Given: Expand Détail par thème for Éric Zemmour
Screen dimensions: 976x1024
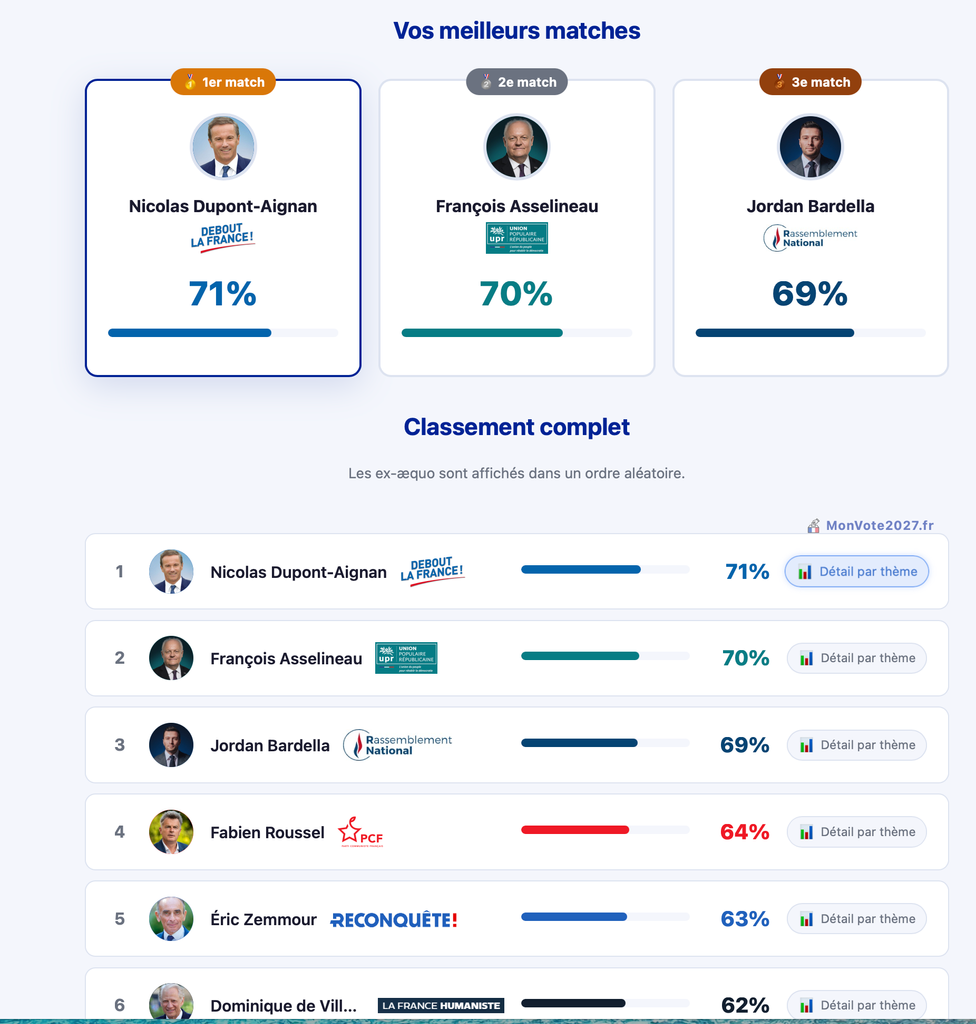Looking at the screenshot, I should (x=857, y=919).
